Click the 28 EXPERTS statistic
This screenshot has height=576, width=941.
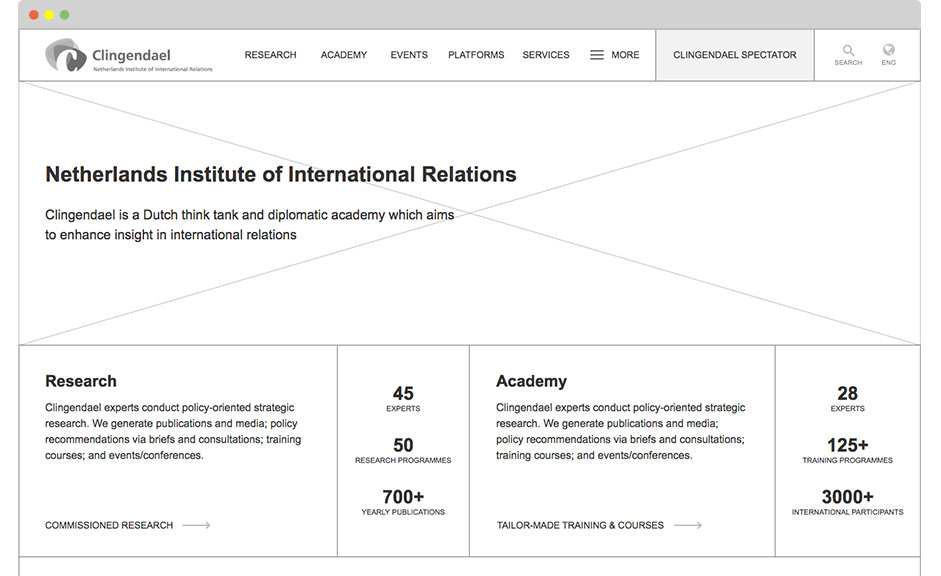click(847, 398)
